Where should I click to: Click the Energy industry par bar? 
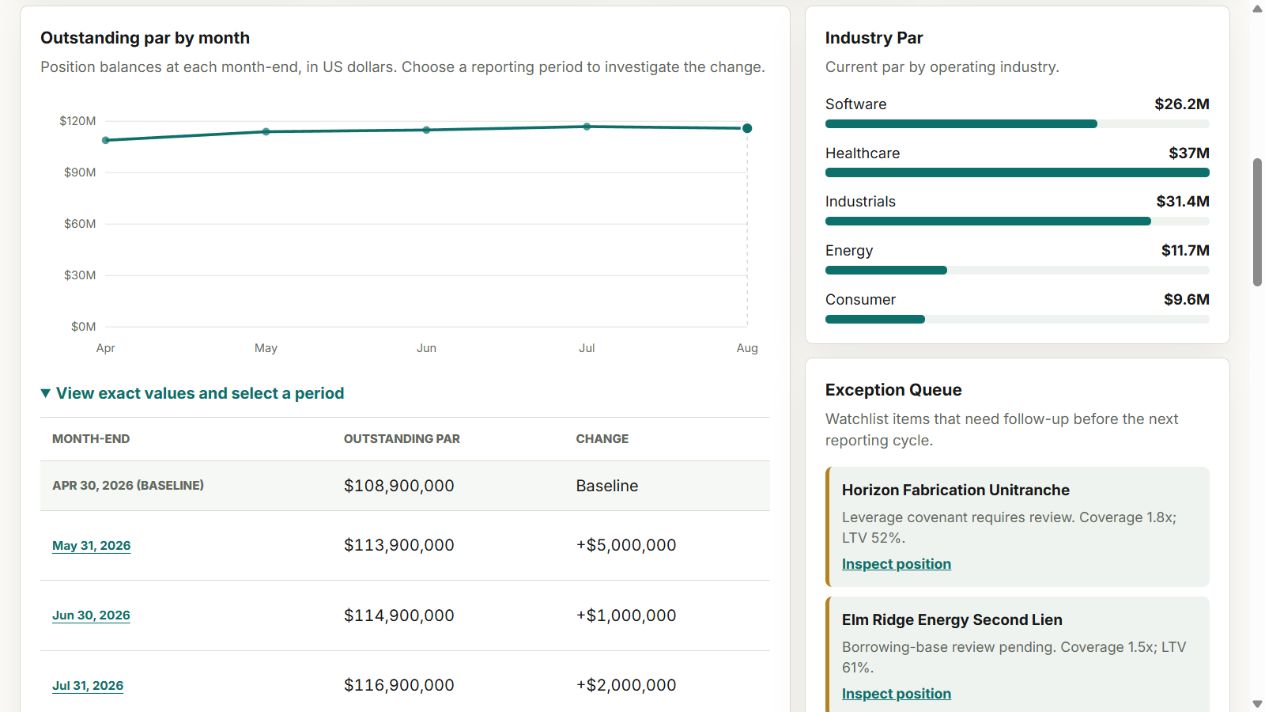pyautogui.click(x=1017, y=270)
